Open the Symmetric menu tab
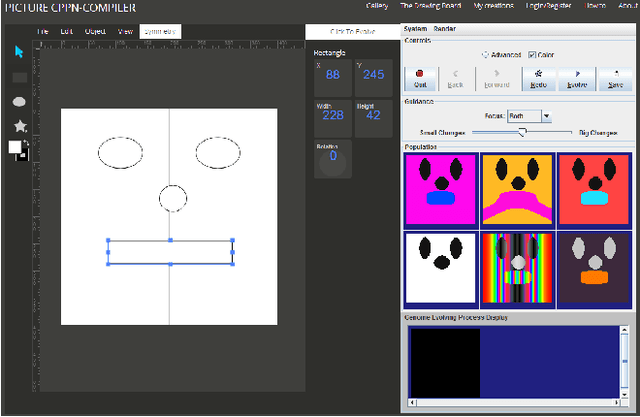The image size is (640, 417). click(161, 32)
